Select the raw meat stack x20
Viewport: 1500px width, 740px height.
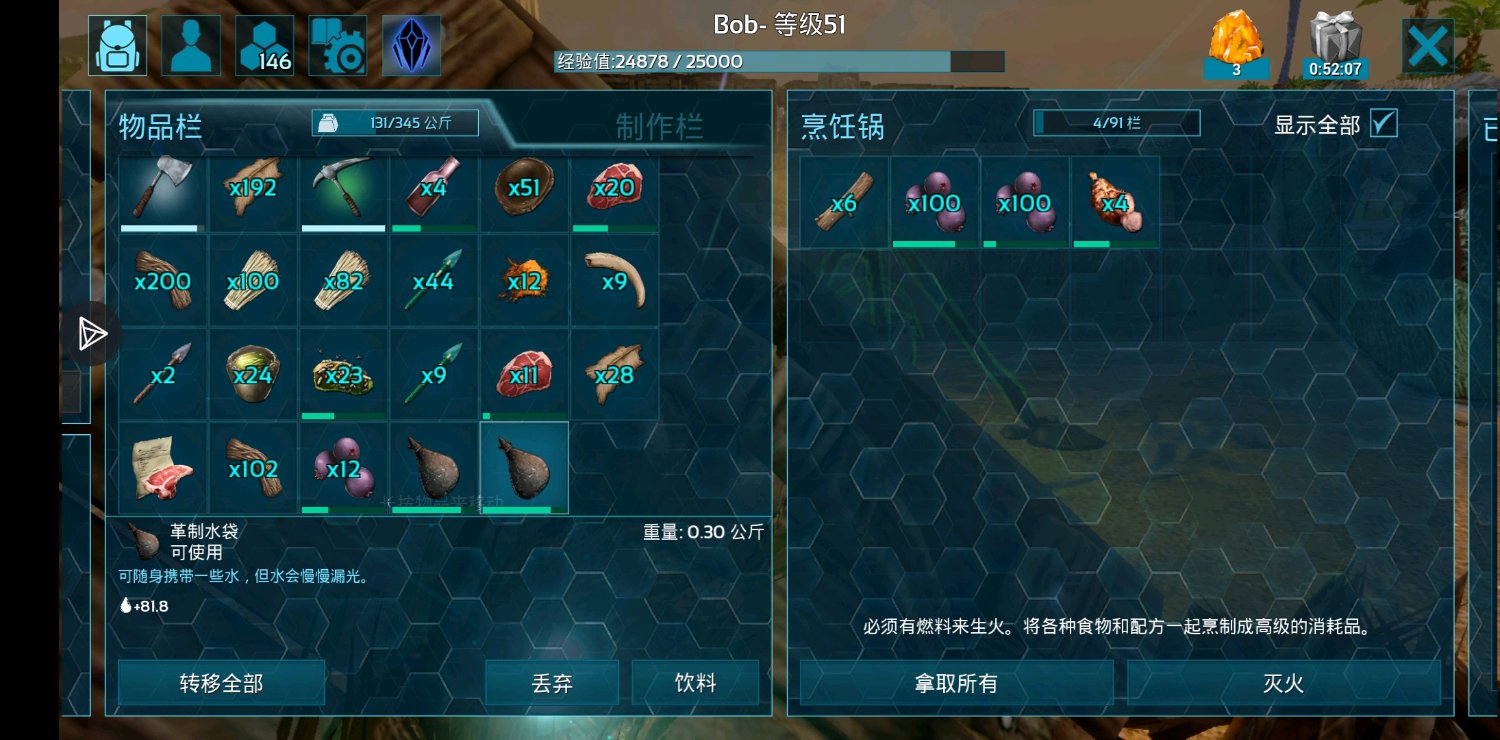coord(614,193)
